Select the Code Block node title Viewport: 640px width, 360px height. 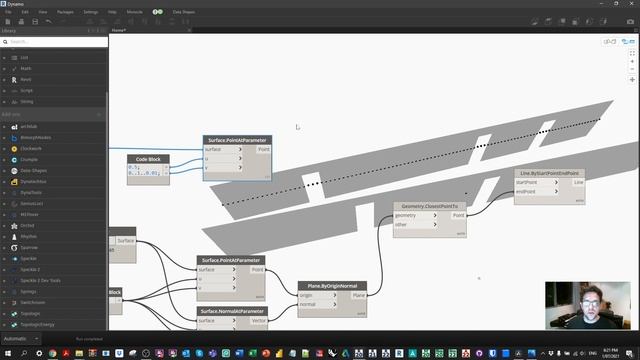click(x=148, y=159)
